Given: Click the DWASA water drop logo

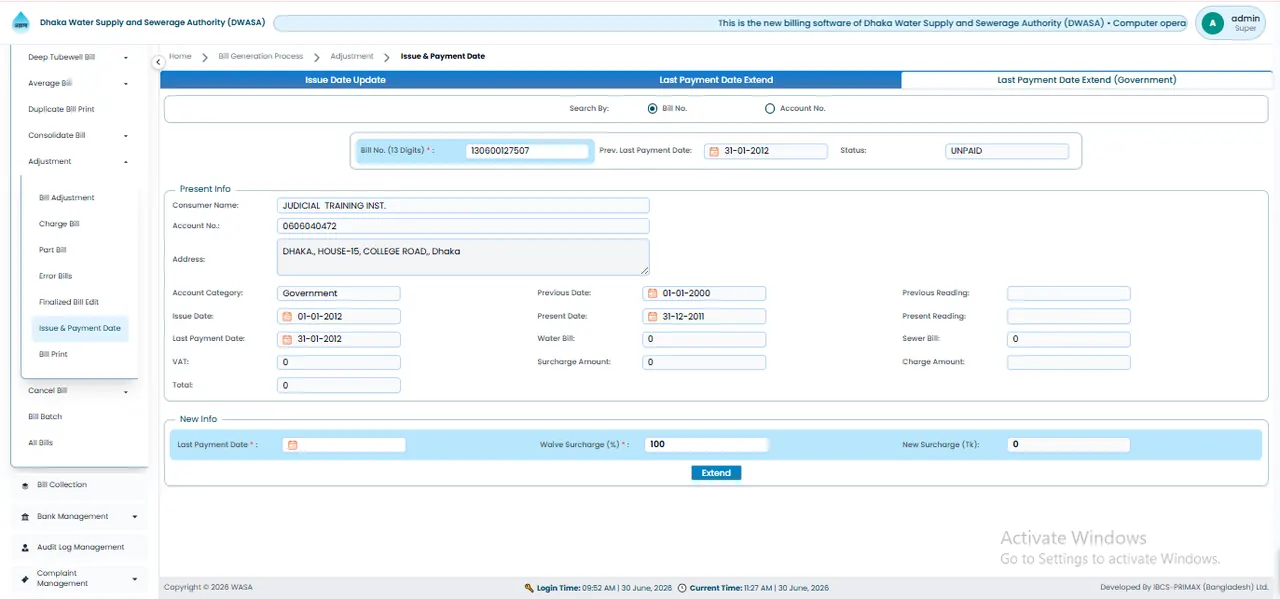Looking at the screenshot, I should point(21,22).
